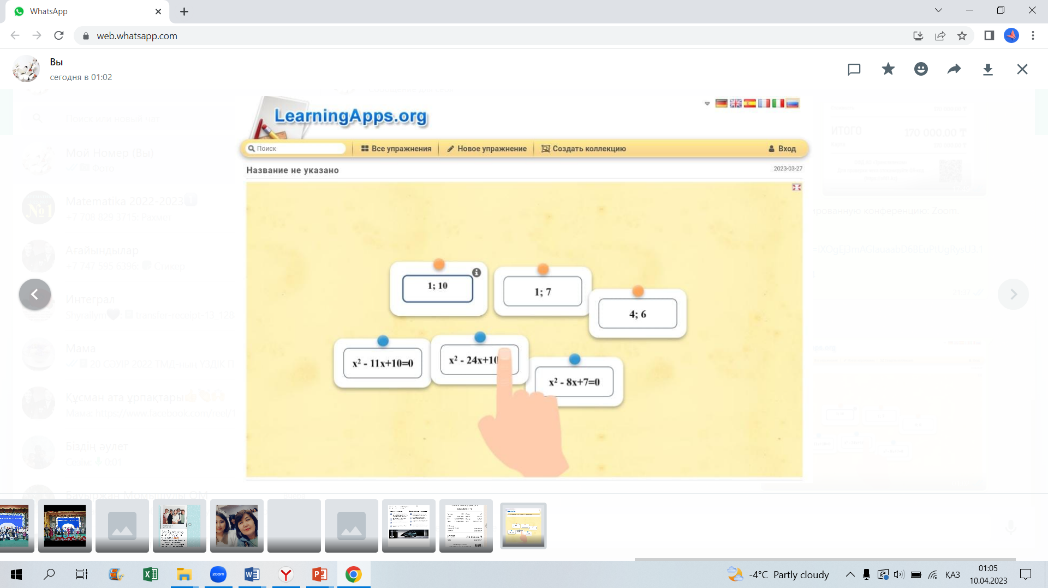Close the WhatsApp browser tab
This screenshot has height=588, width=1048.
[x=158, y=11]
